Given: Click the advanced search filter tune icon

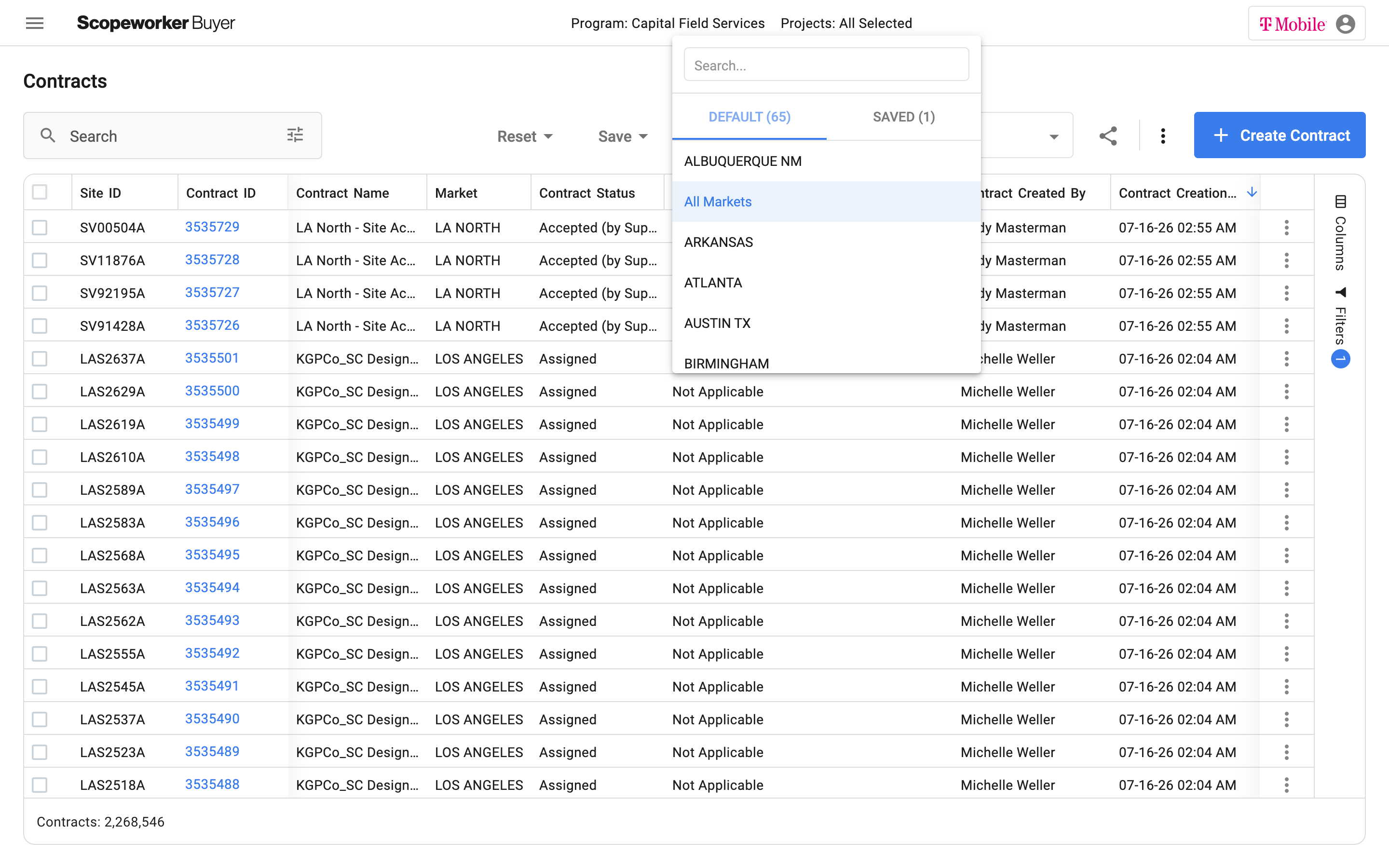Looking at the screenshot, I should click(295, 136).
